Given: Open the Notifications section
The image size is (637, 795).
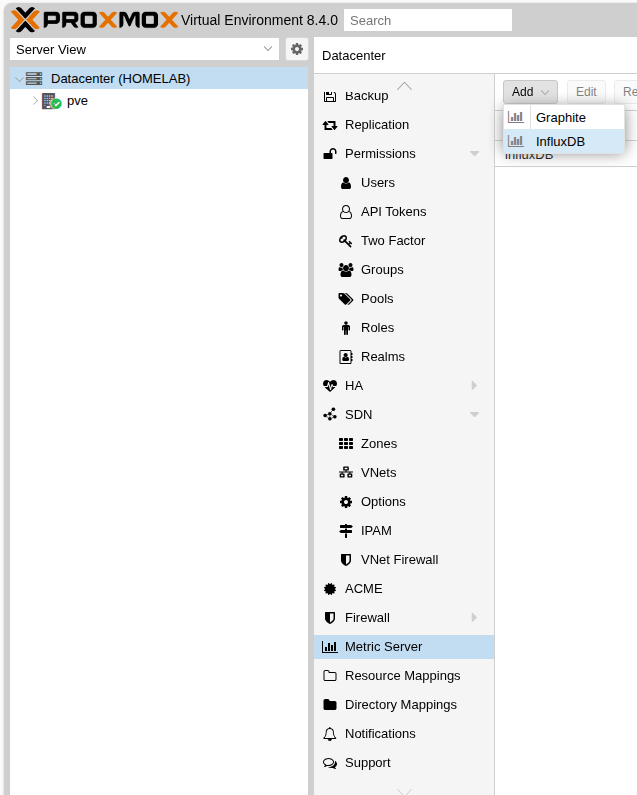Looking at the screenshot, I should [x=404, y=734].
